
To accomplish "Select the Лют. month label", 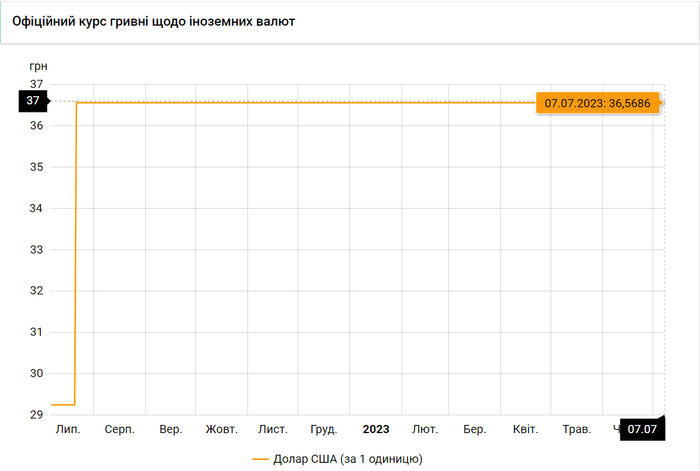I will pyautogui.click(x=425, y=429).
